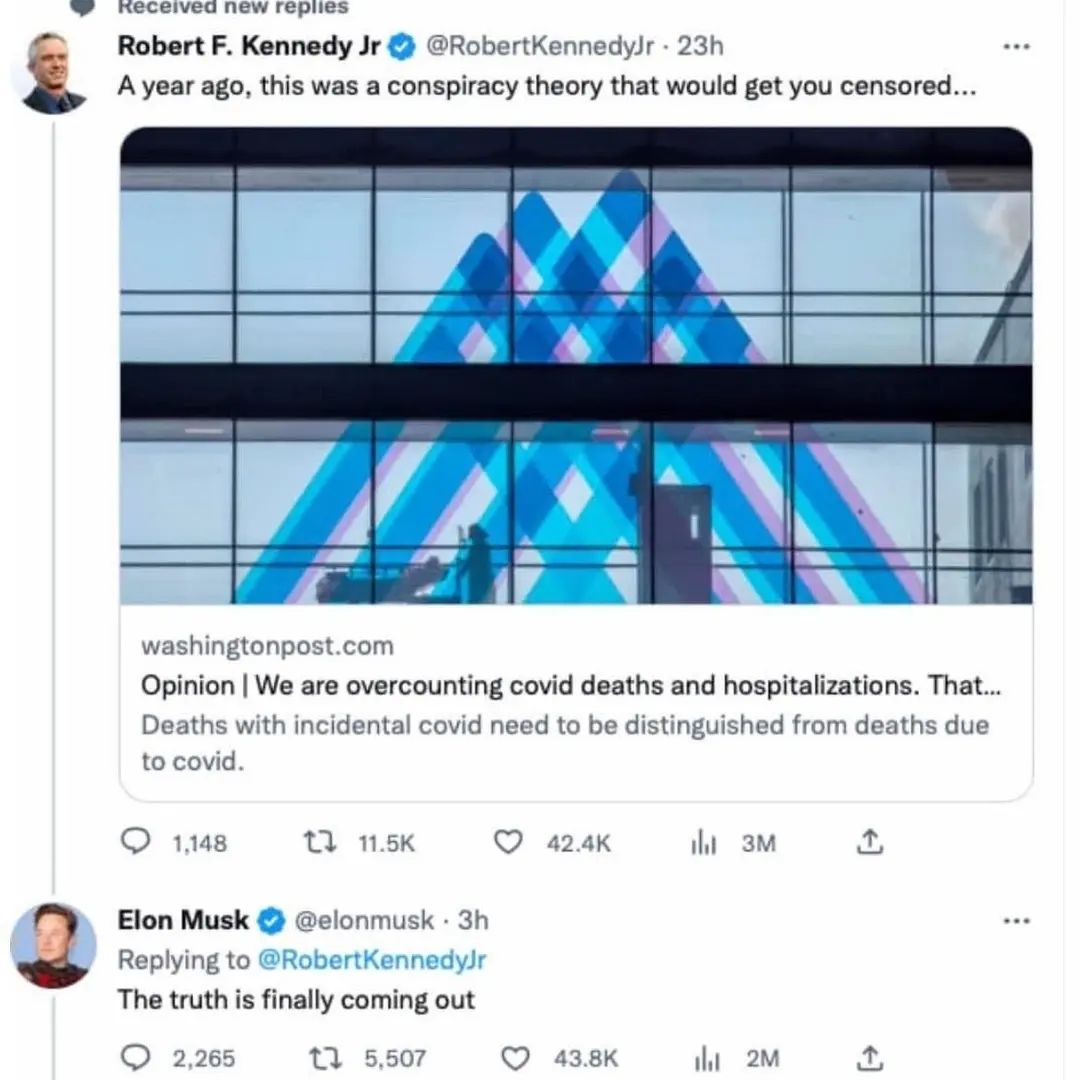This screenshot has width=1080, height=1080.
Task: Share Elon Musk's reply
Action: pyautogui.click(x=870, y=1057)
